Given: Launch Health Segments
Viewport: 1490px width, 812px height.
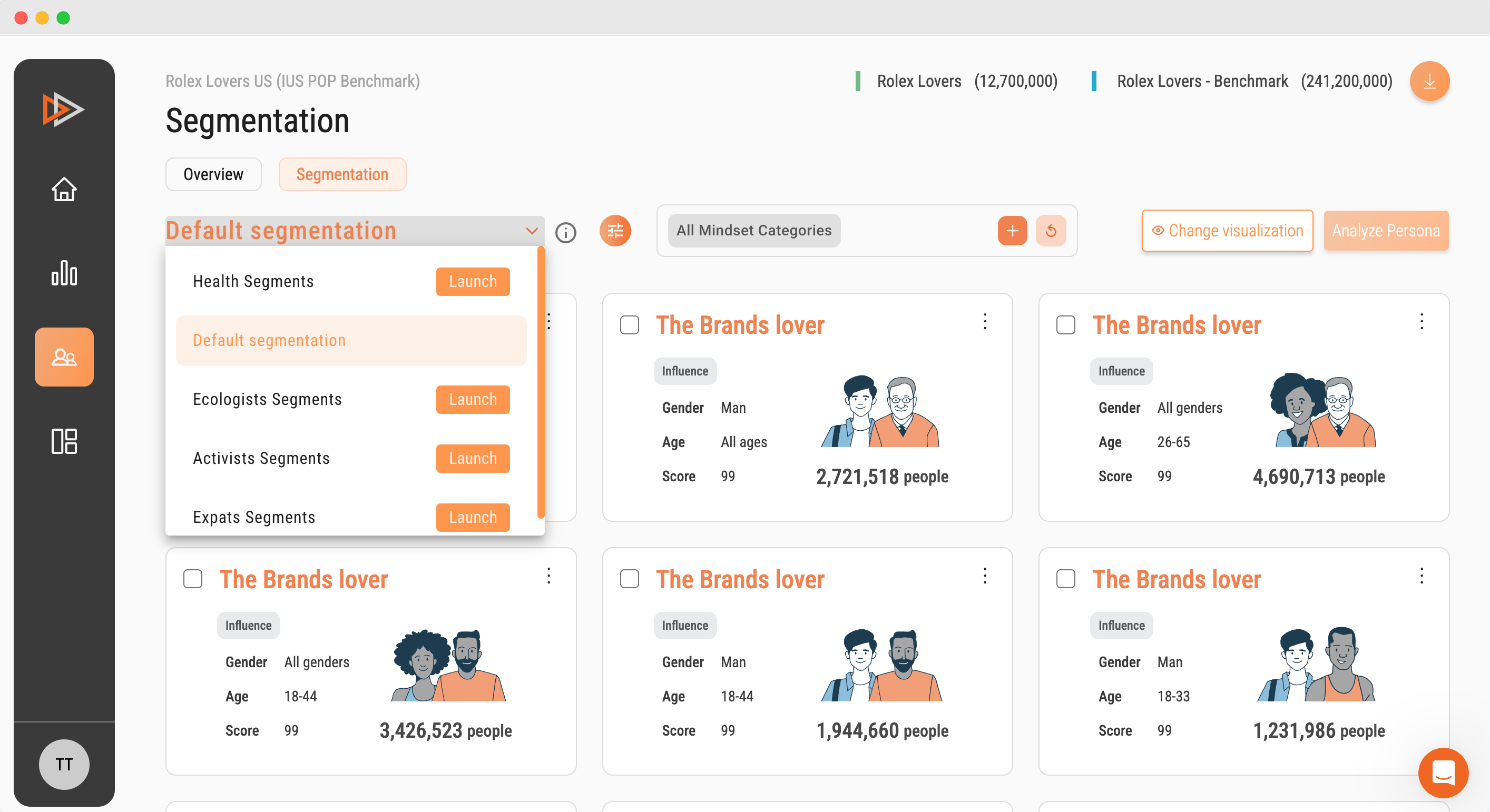Looking at the screenshot, I should [473, 281].
